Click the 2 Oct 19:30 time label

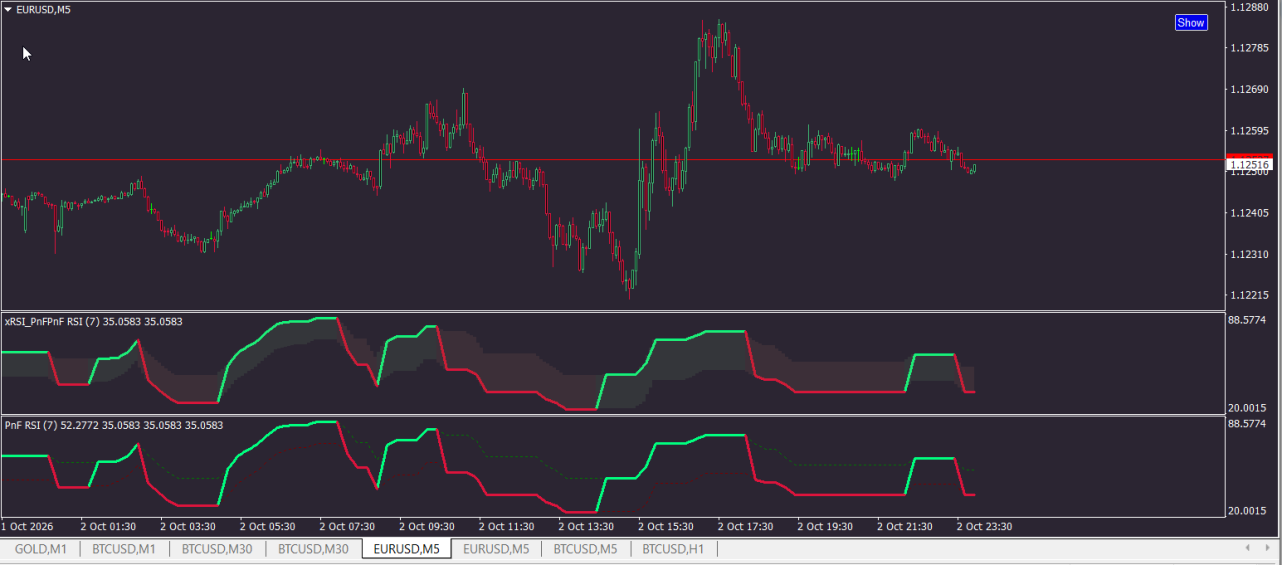click(x=825, y=526)
